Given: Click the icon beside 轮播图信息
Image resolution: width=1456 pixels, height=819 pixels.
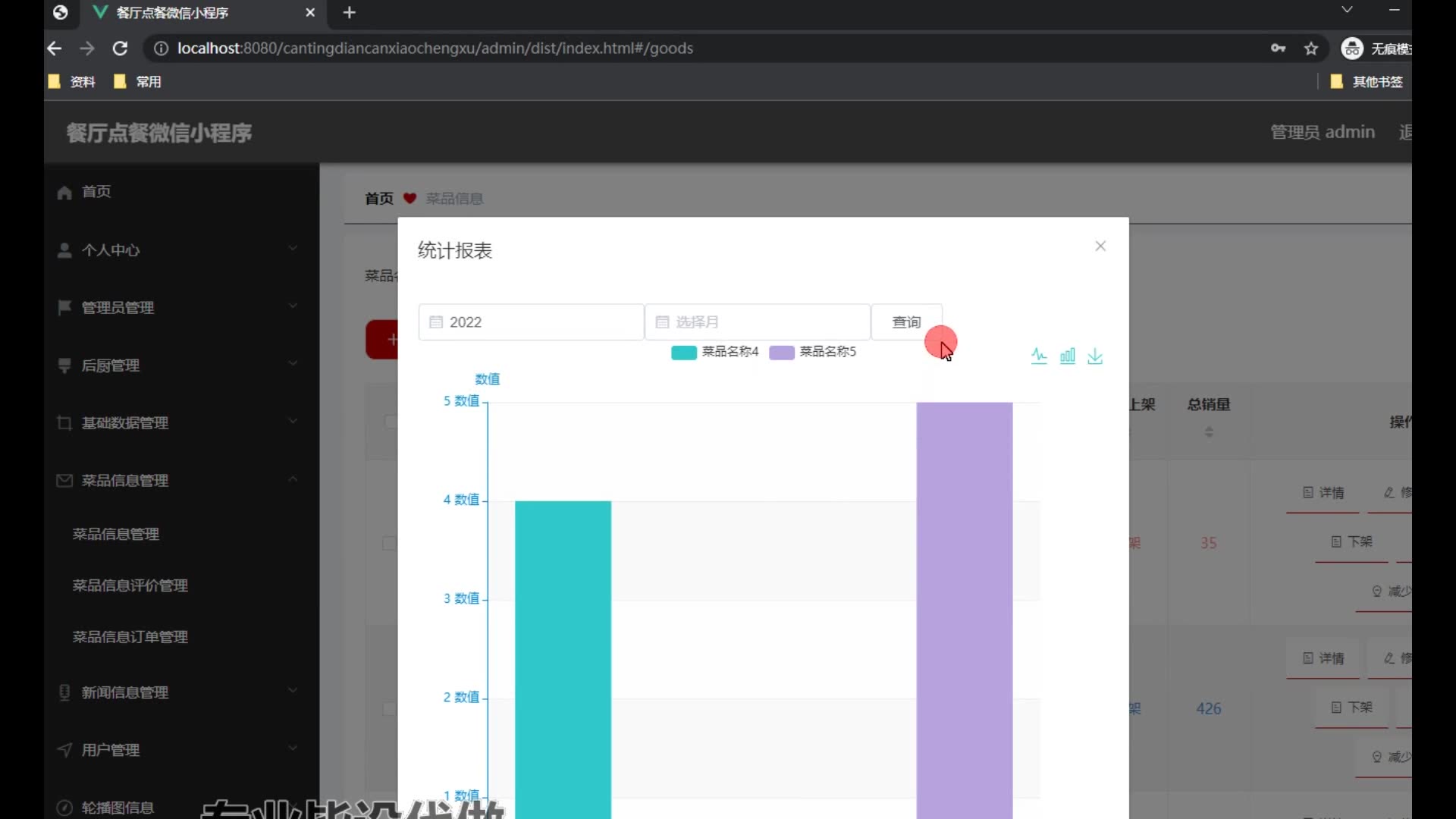Looking at the screenshot, I should [64, 807].
